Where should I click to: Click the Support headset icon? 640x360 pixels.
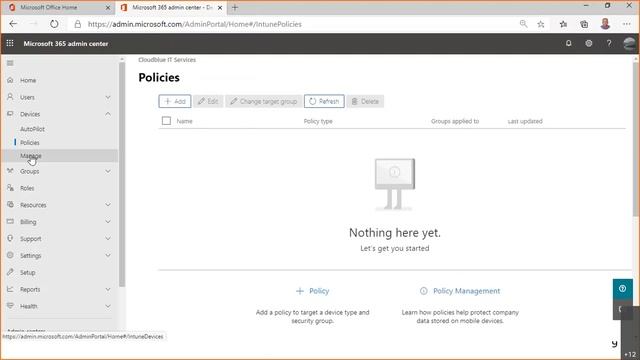(10, 238)
